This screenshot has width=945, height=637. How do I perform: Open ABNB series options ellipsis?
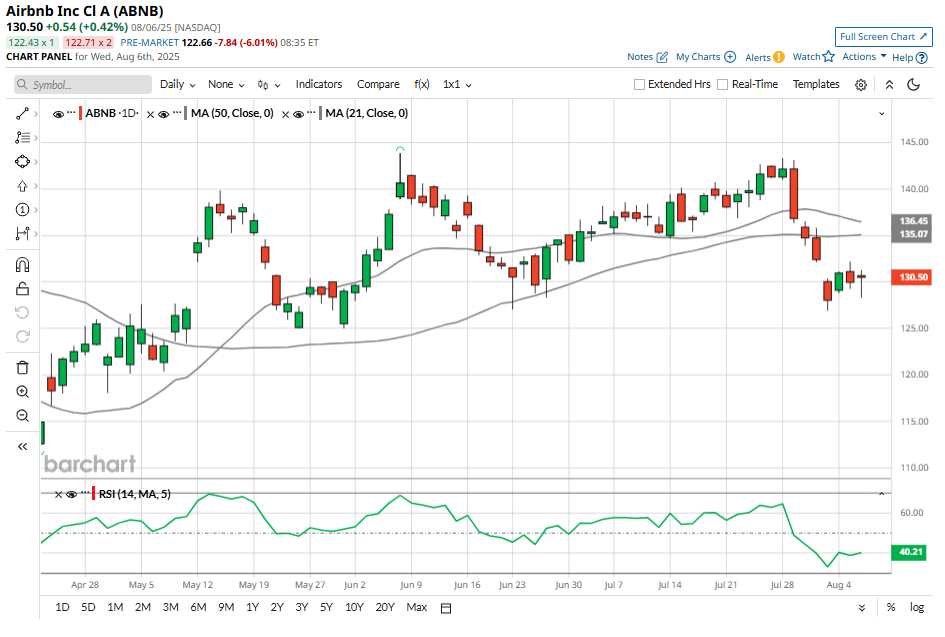tap(72, 113)
